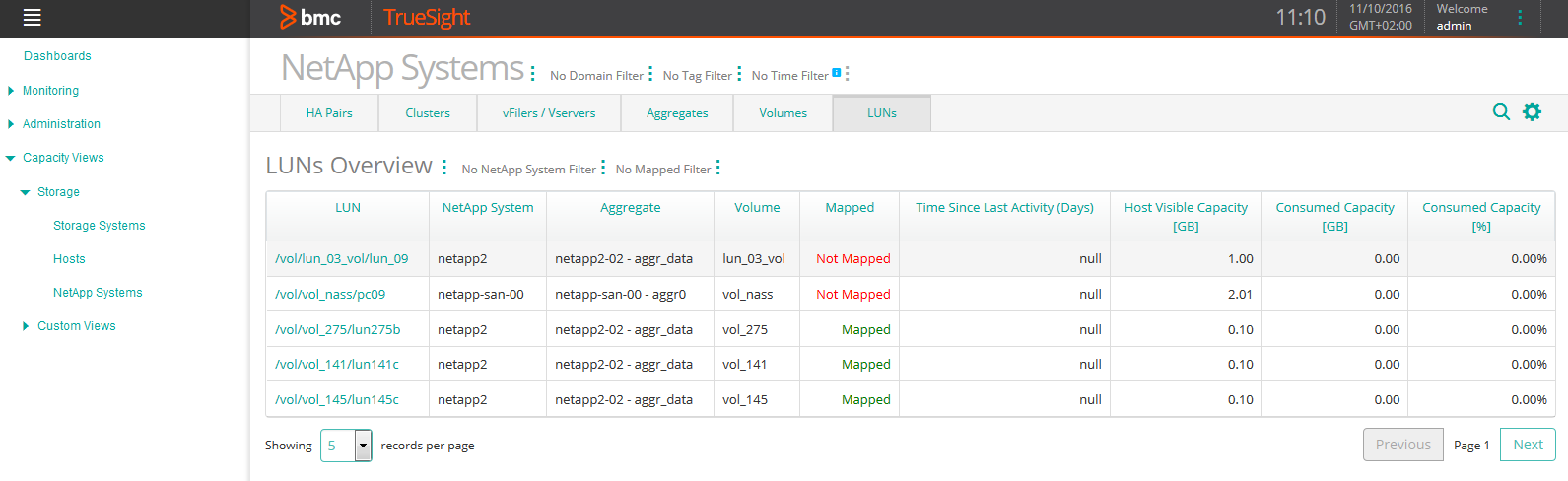The width and height of the screenshot is (1568, 481).
Task: Click the 11:10 clock display
Action: (x=1300, y=18)
